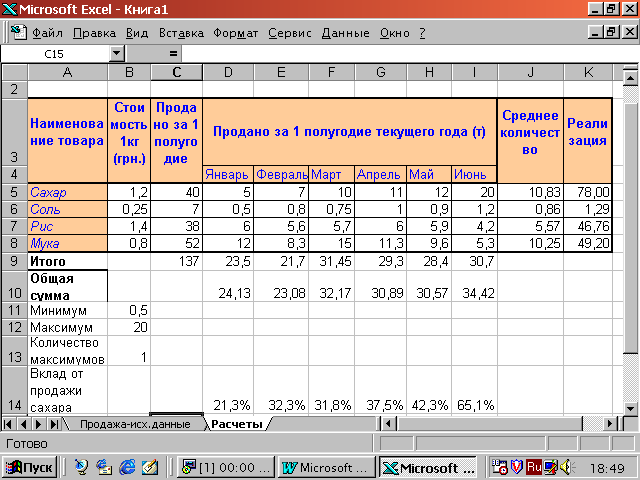This screenshot has width=640, height=480.
Task: Select column D header
Action: pos(228,72)
